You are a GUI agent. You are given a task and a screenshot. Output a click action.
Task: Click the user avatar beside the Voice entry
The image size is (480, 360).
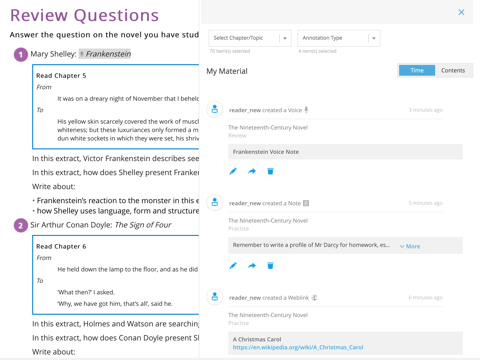tap(215, 109)
